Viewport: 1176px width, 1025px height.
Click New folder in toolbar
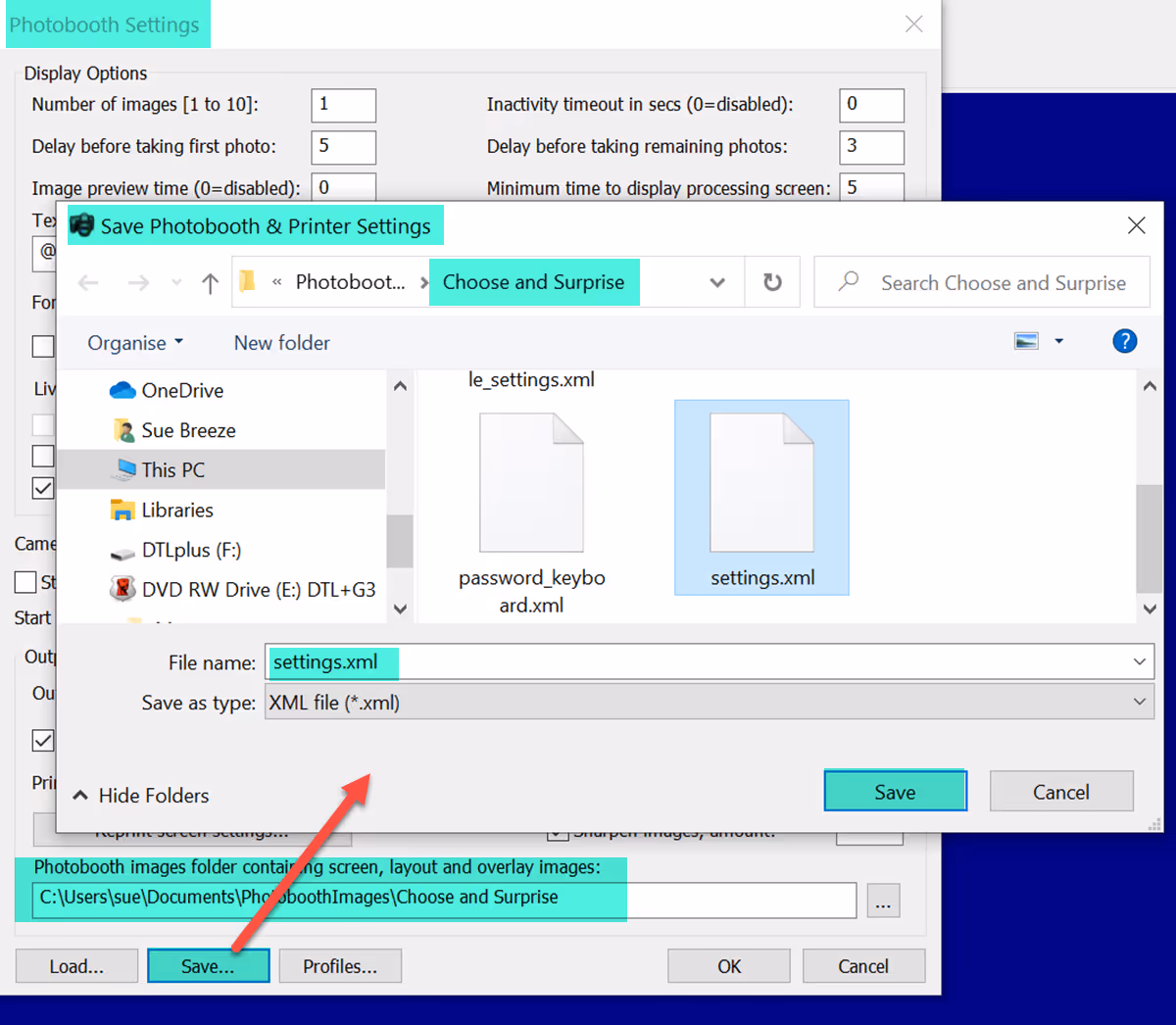(x=281, y=343)
